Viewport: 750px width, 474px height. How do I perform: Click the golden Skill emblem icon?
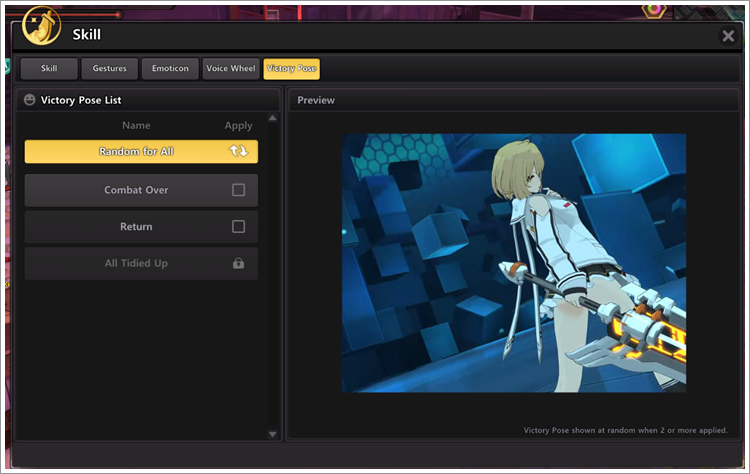(x=42, y=26)
